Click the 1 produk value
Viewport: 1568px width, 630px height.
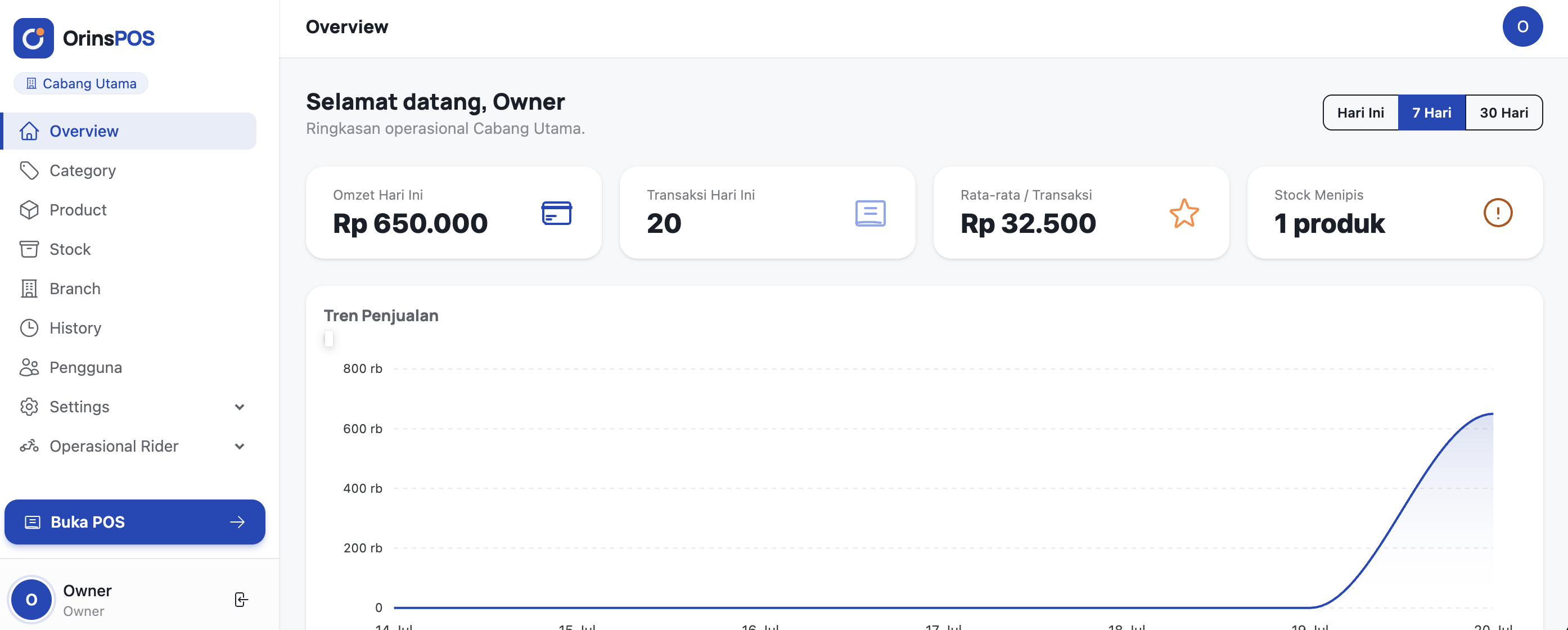[x=1330, y=223]
